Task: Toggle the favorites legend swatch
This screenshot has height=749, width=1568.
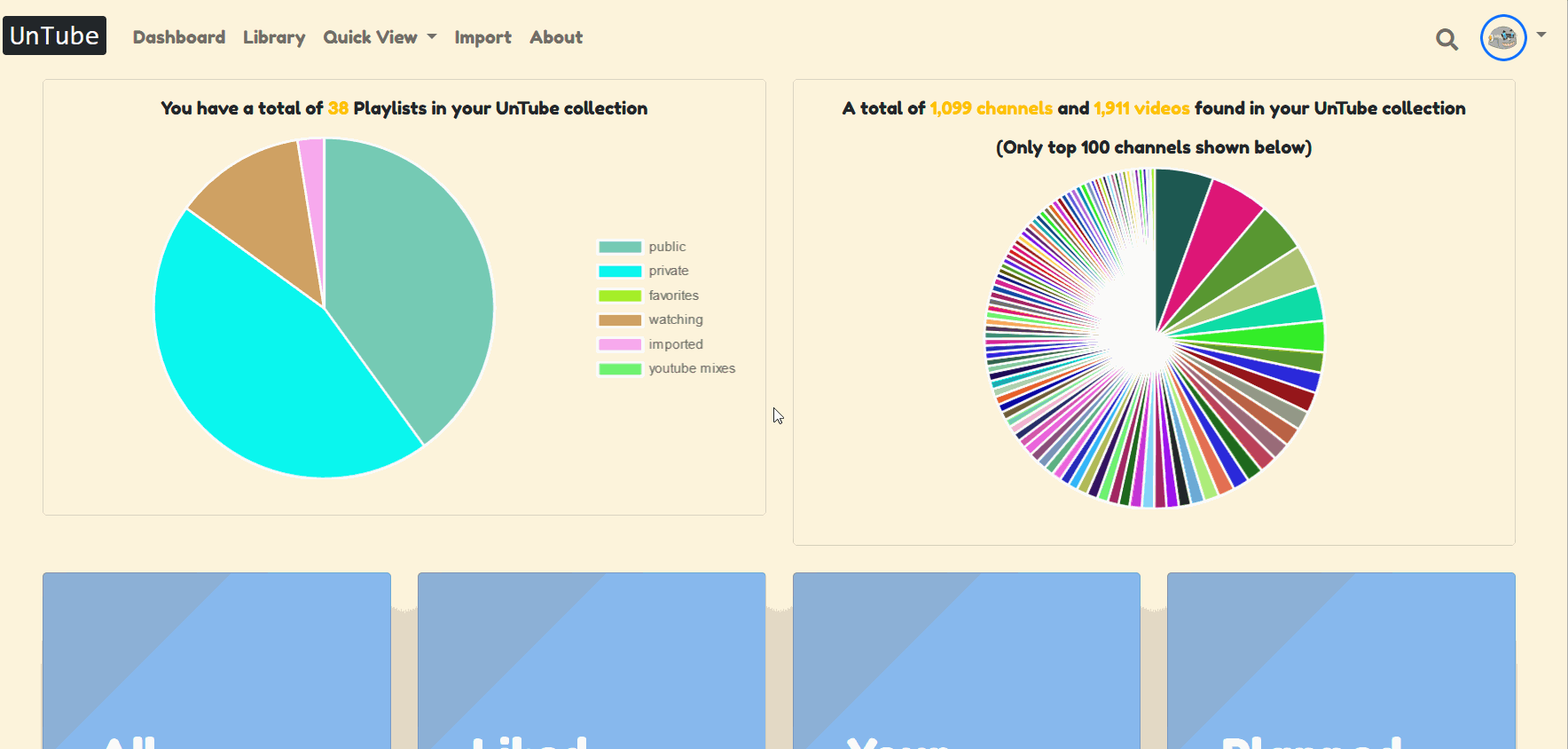Action: (x=620, y=296)
